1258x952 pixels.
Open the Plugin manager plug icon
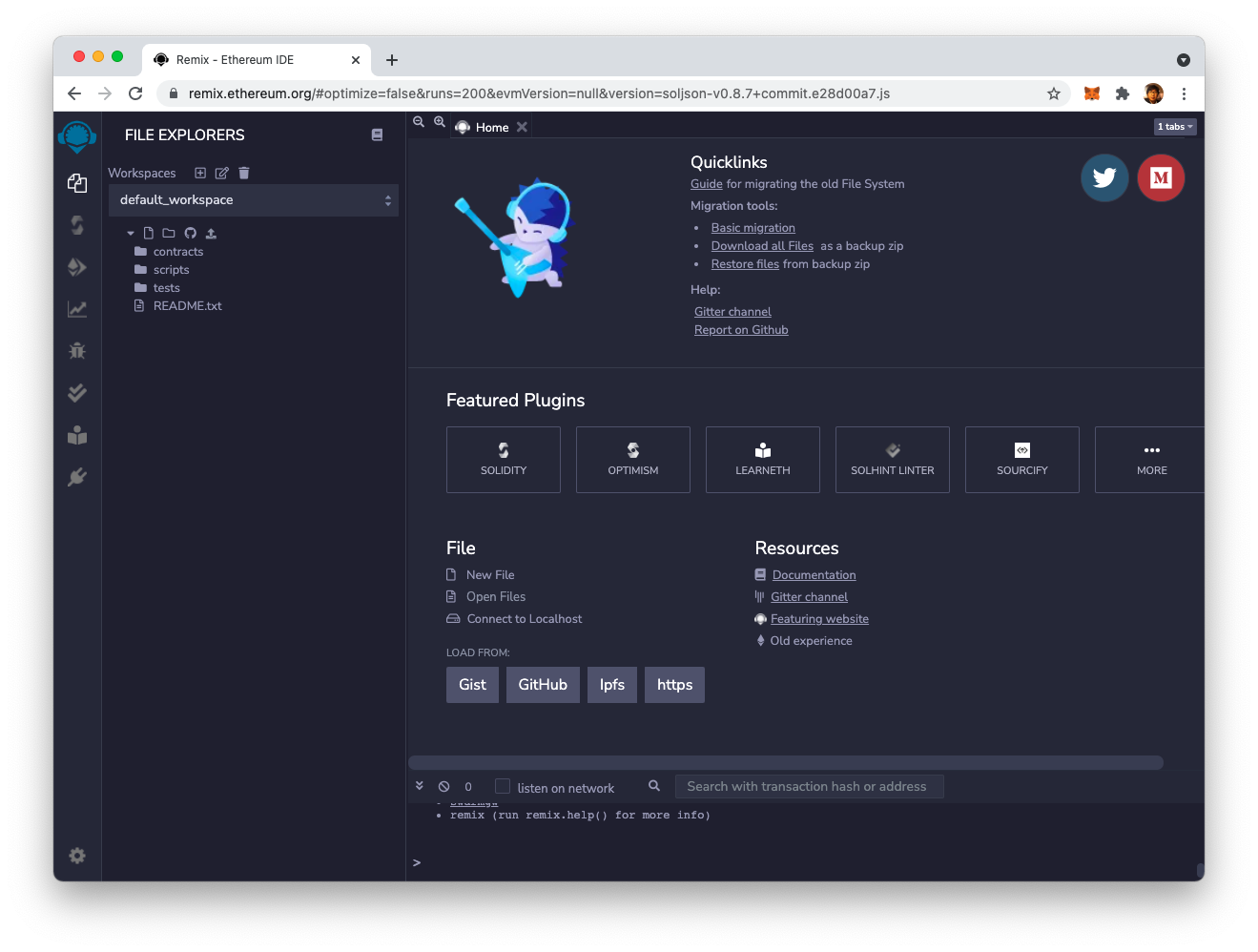(x=77, y=477)
